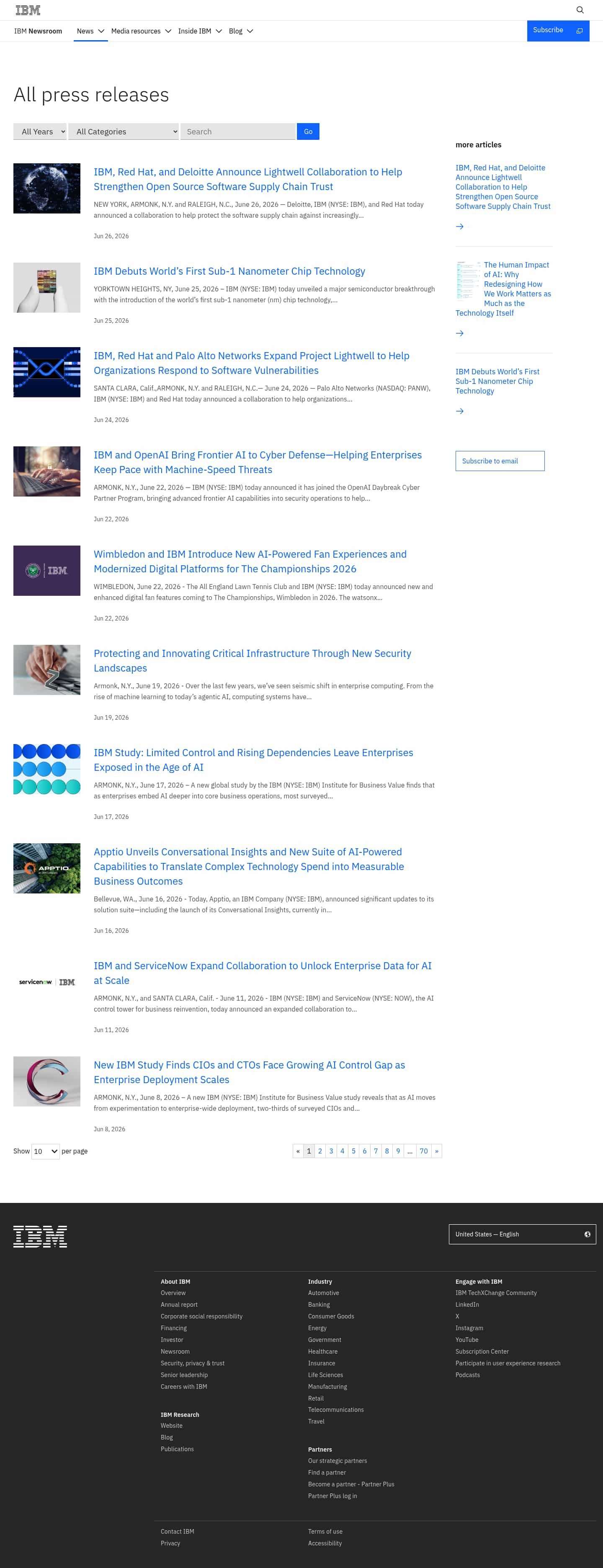Open the Sub-1 Nanometer Chip Technology press release

[x=229, y=271]
